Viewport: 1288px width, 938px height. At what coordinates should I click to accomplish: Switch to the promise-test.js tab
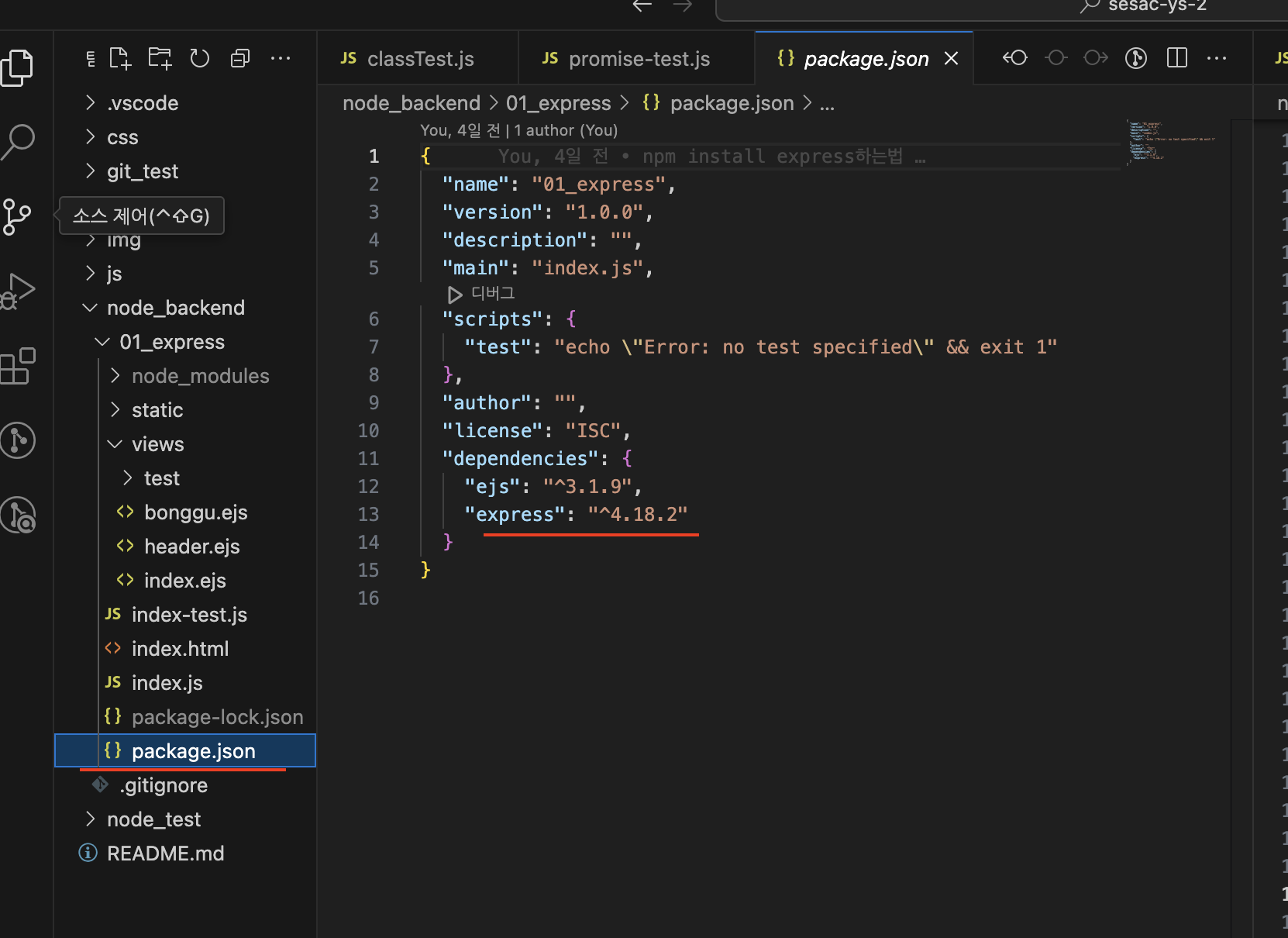click(x=637, y=58)
